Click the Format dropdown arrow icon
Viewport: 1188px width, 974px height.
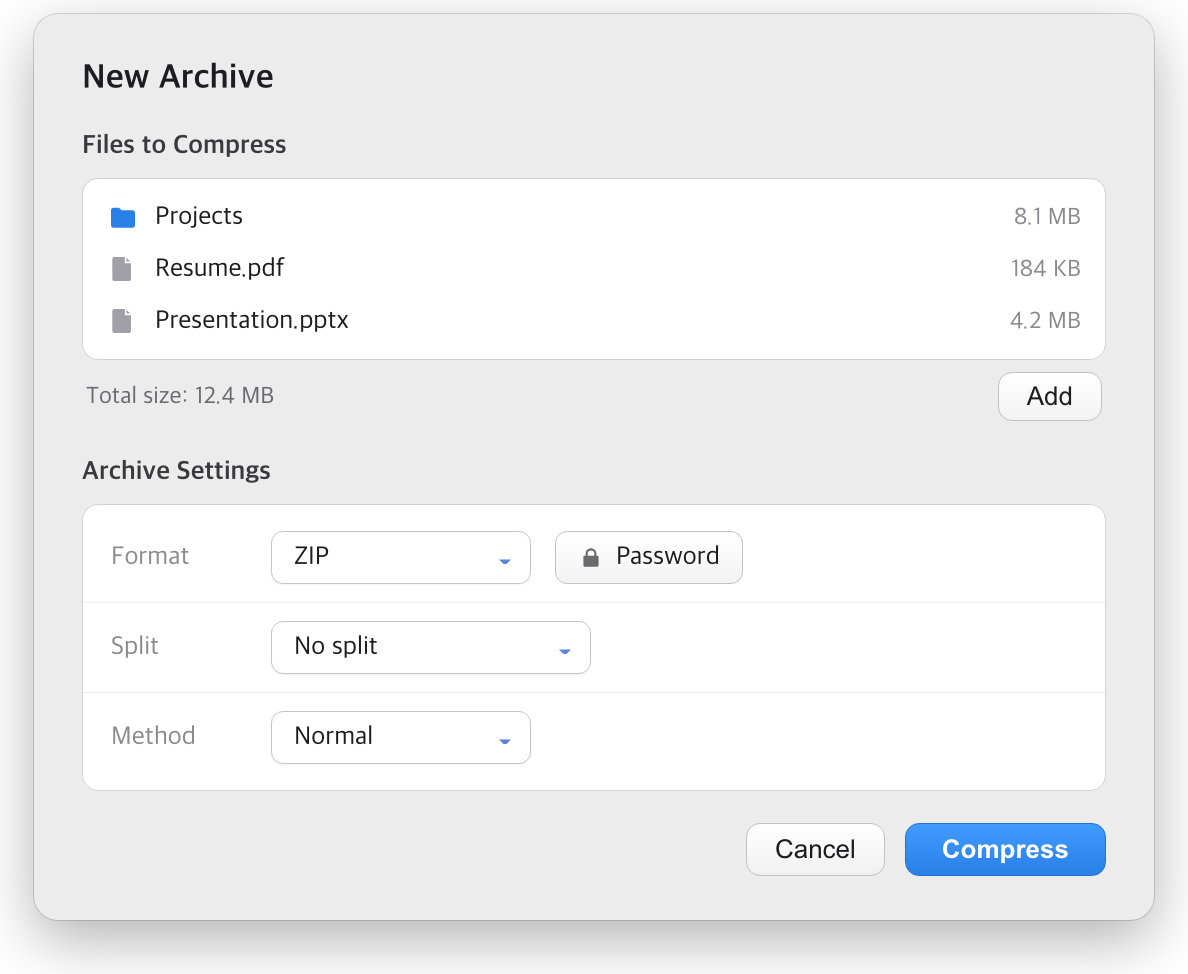[x=505, y=561]
